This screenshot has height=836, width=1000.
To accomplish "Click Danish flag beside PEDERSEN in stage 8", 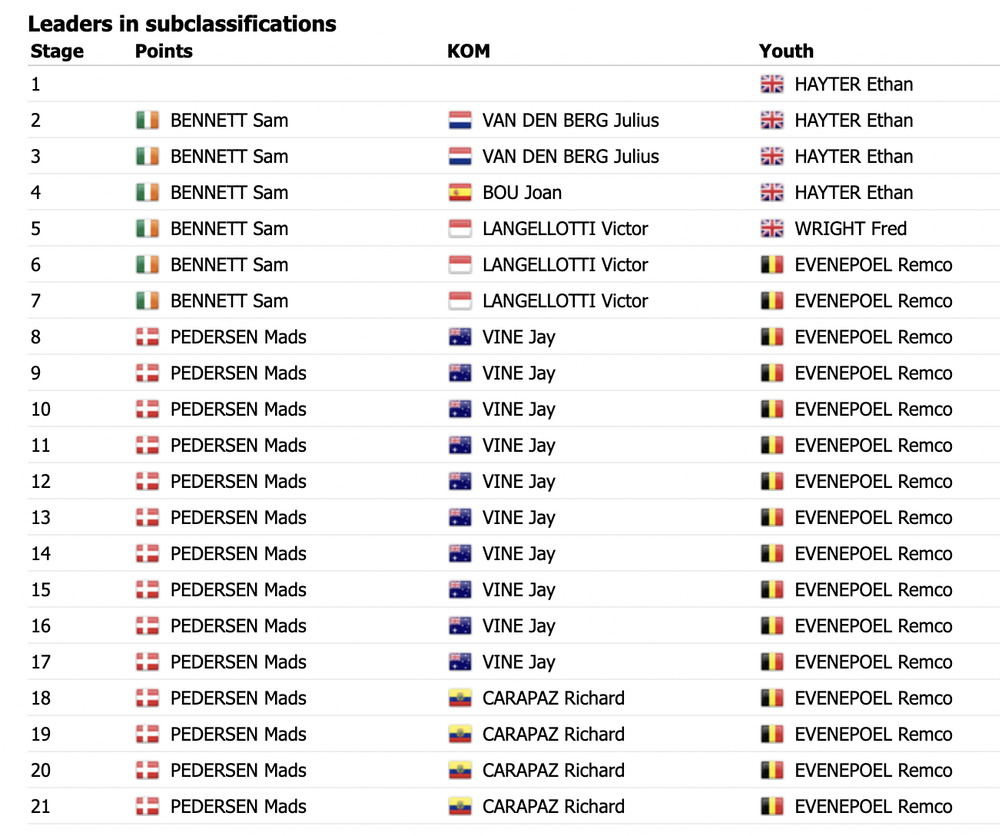I will [x=147, y=337].
